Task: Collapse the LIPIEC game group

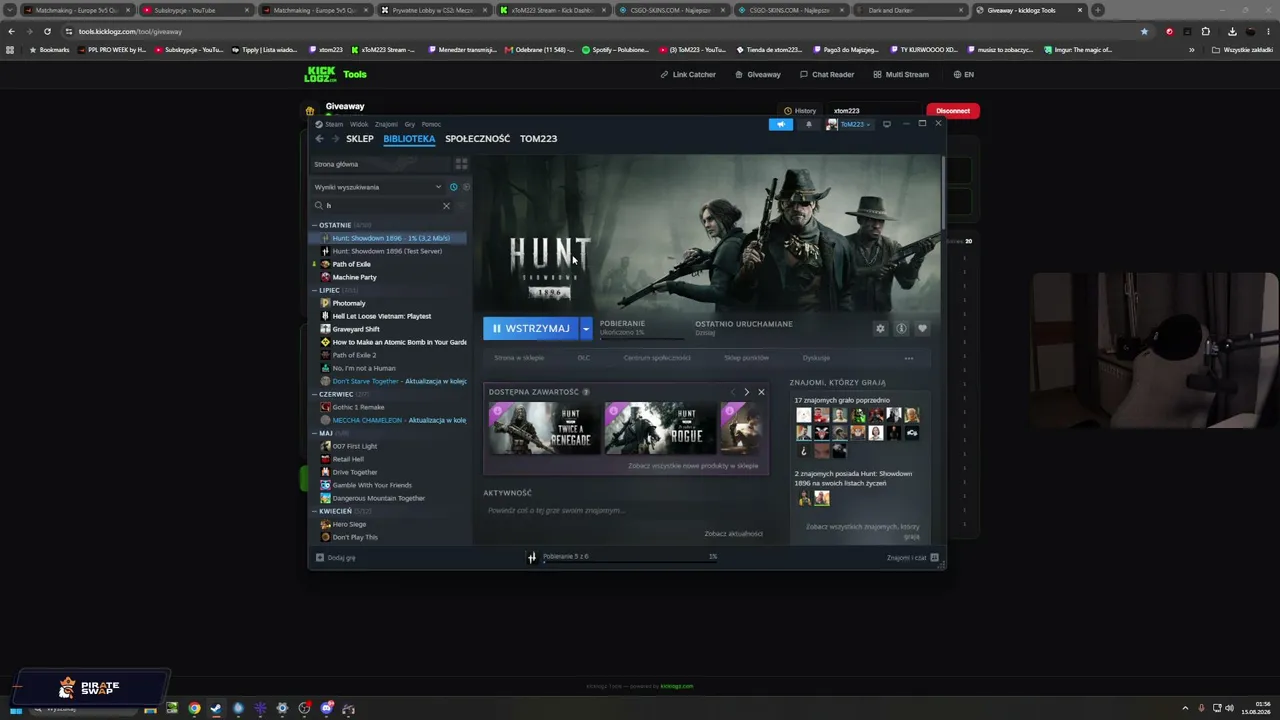Action: click(x=329, y=290)
